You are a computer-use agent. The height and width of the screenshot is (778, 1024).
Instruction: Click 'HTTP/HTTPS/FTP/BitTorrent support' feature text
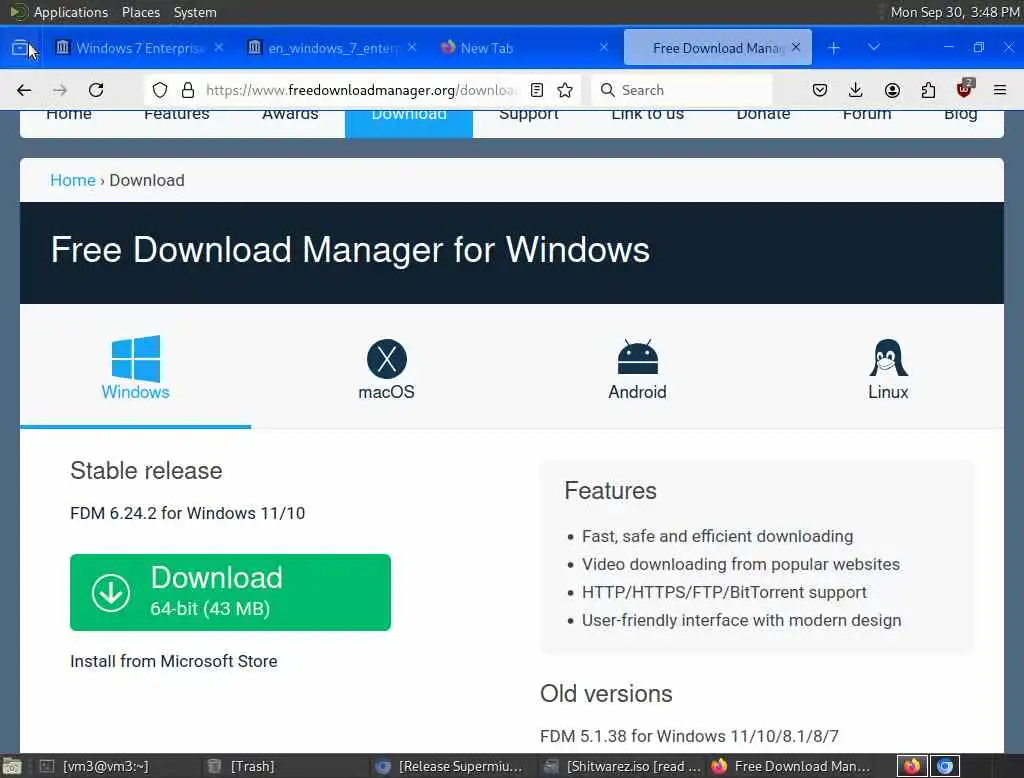coord(724,592)
